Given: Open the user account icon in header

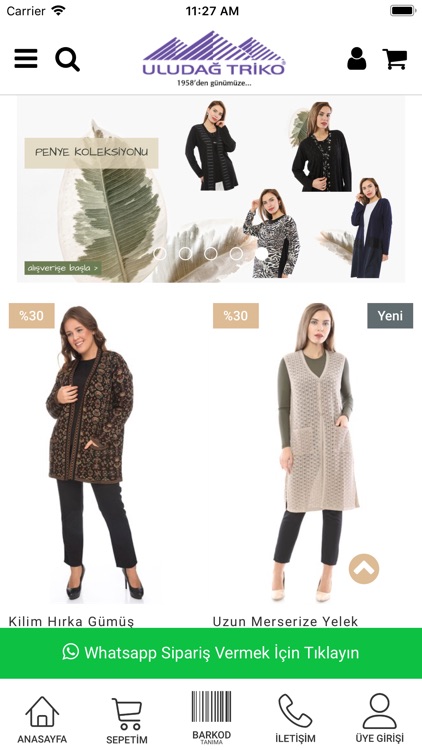Looking at the screenshot, I should 356,59.
